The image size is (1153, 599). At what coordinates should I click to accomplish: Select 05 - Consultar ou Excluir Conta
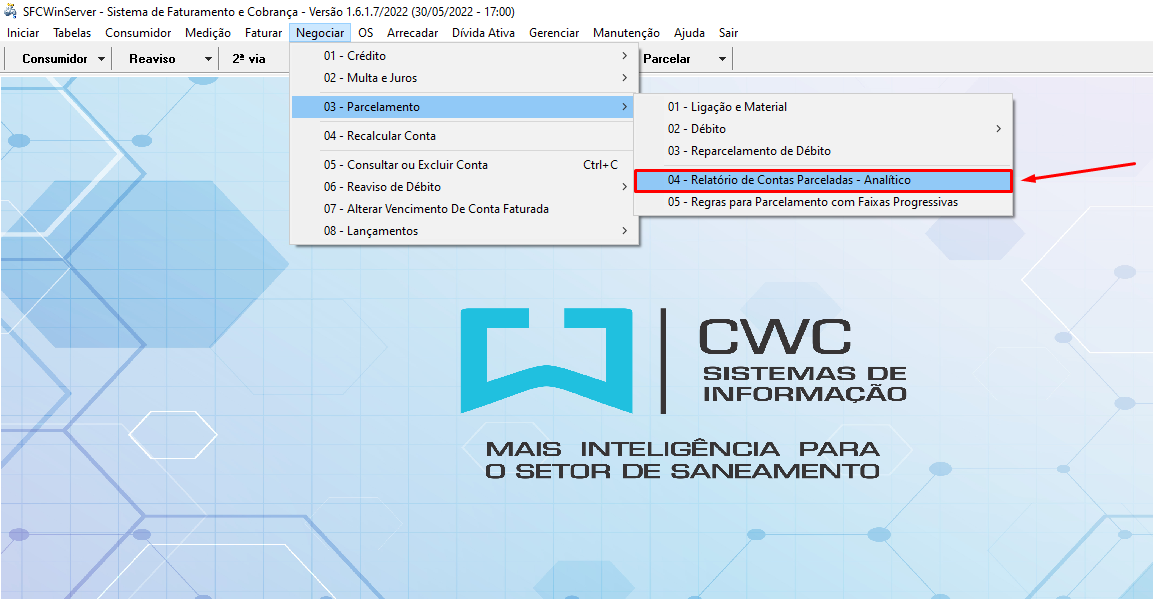[405, 165]
